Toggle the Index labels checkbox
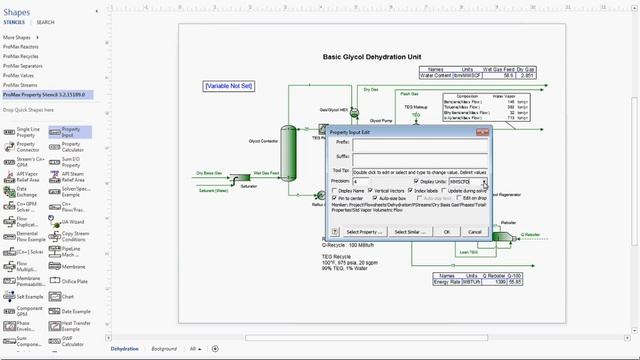This screenshot has width=640, height=360. pos(410,191)
